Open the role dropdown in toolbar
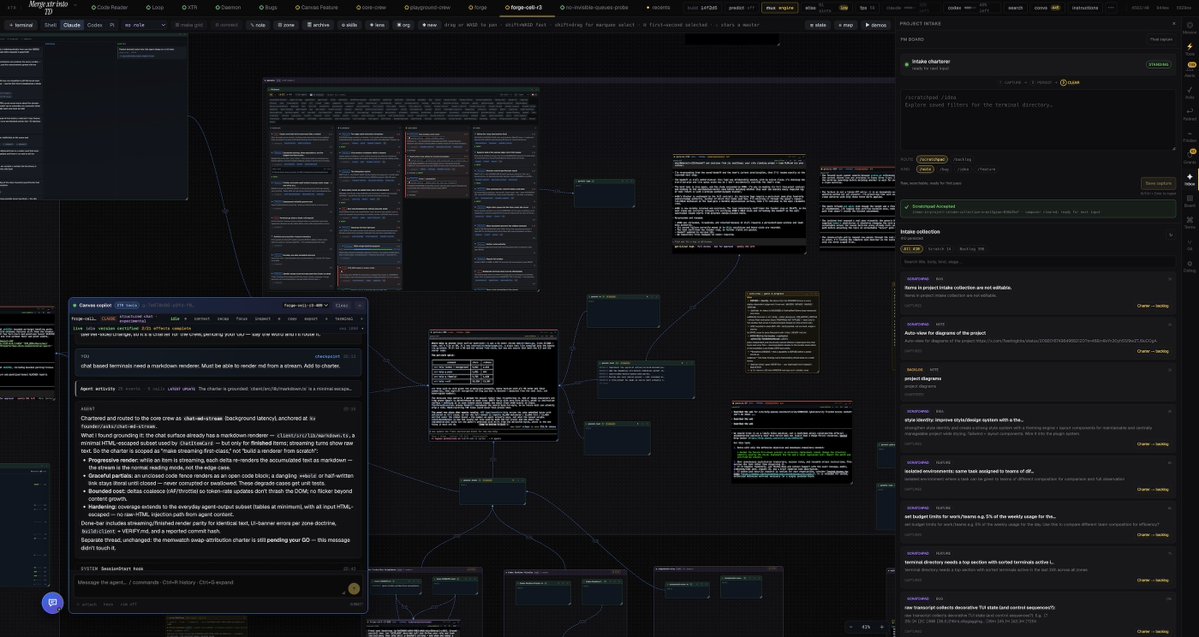 click(x=144, y=25)
